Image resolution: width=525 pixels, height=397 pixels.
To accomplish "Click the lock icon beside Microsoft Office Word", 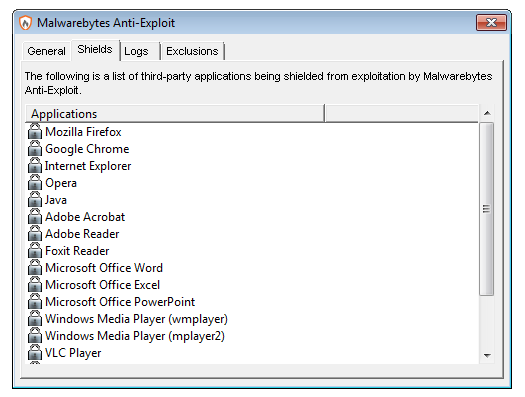I will [35, 268].
